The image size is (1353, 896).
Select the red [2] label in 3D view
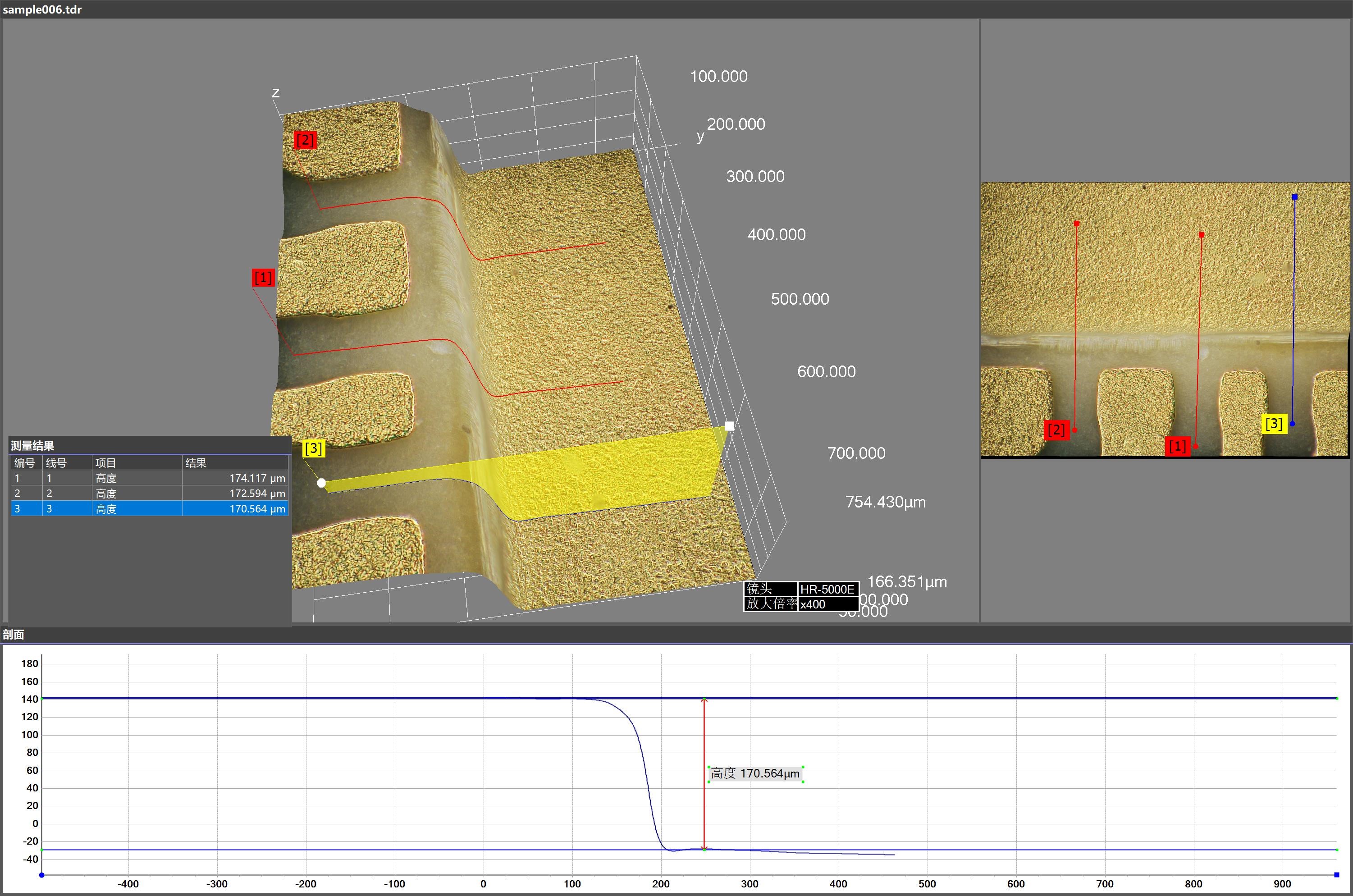(305, 140)
